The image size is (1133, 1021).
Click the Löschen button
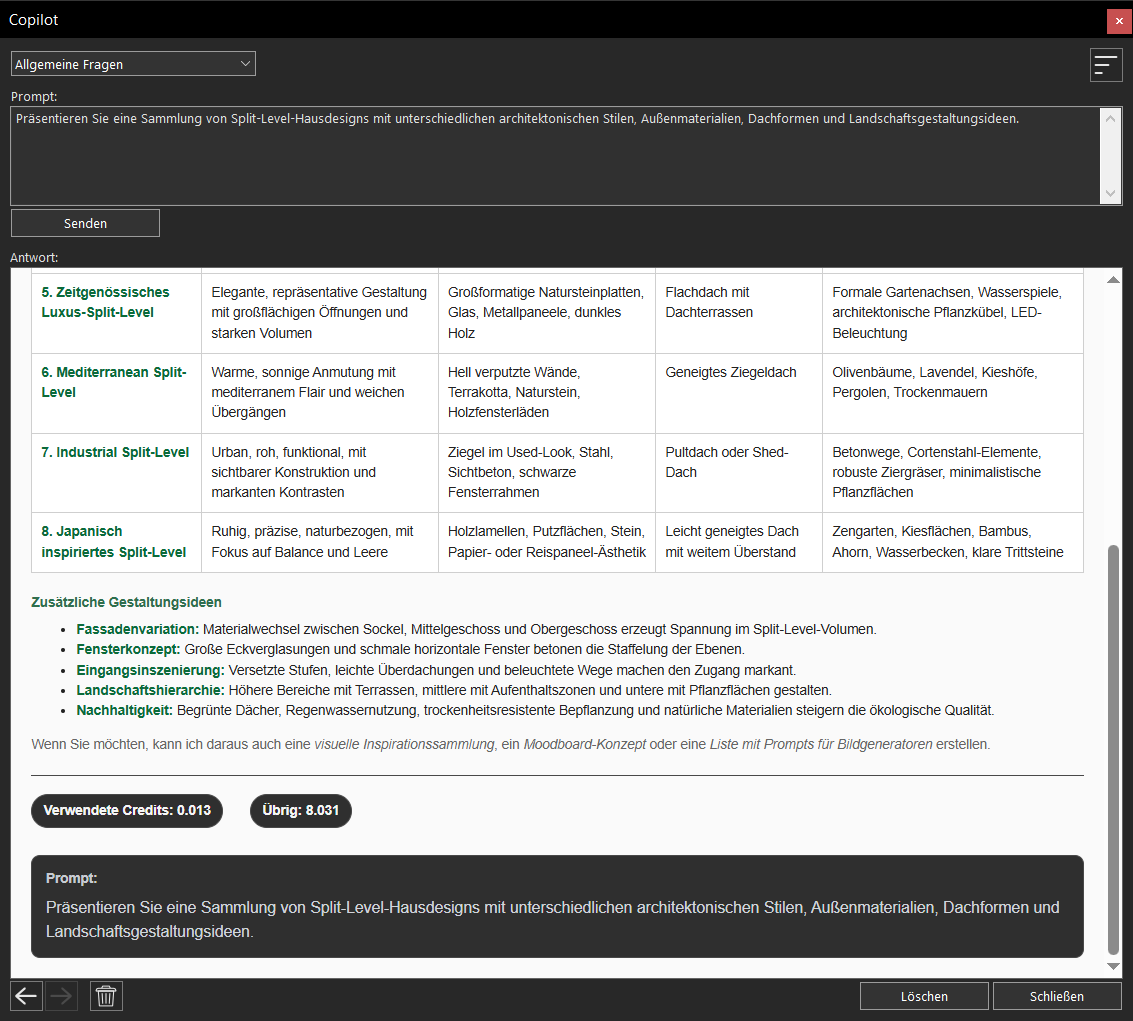(924, 996)
